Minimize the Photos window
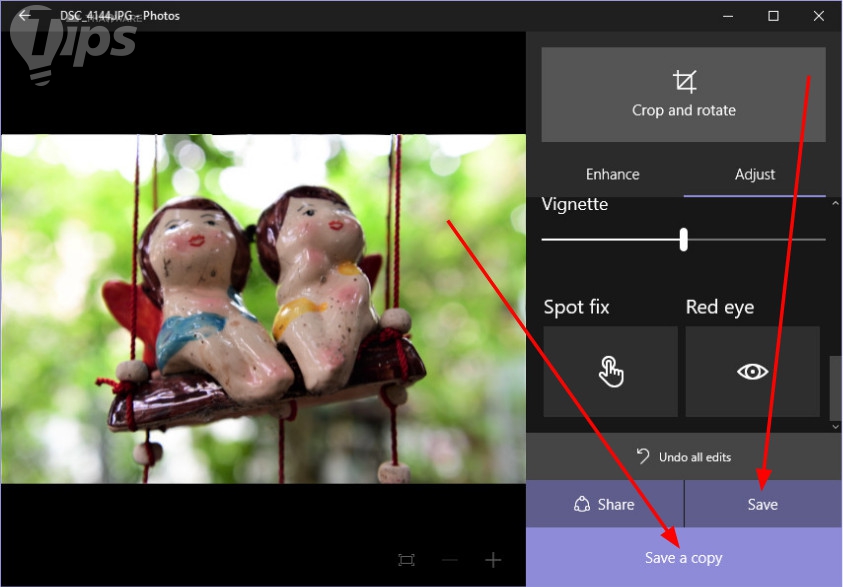Screen dimensions: 843x587 728,16
